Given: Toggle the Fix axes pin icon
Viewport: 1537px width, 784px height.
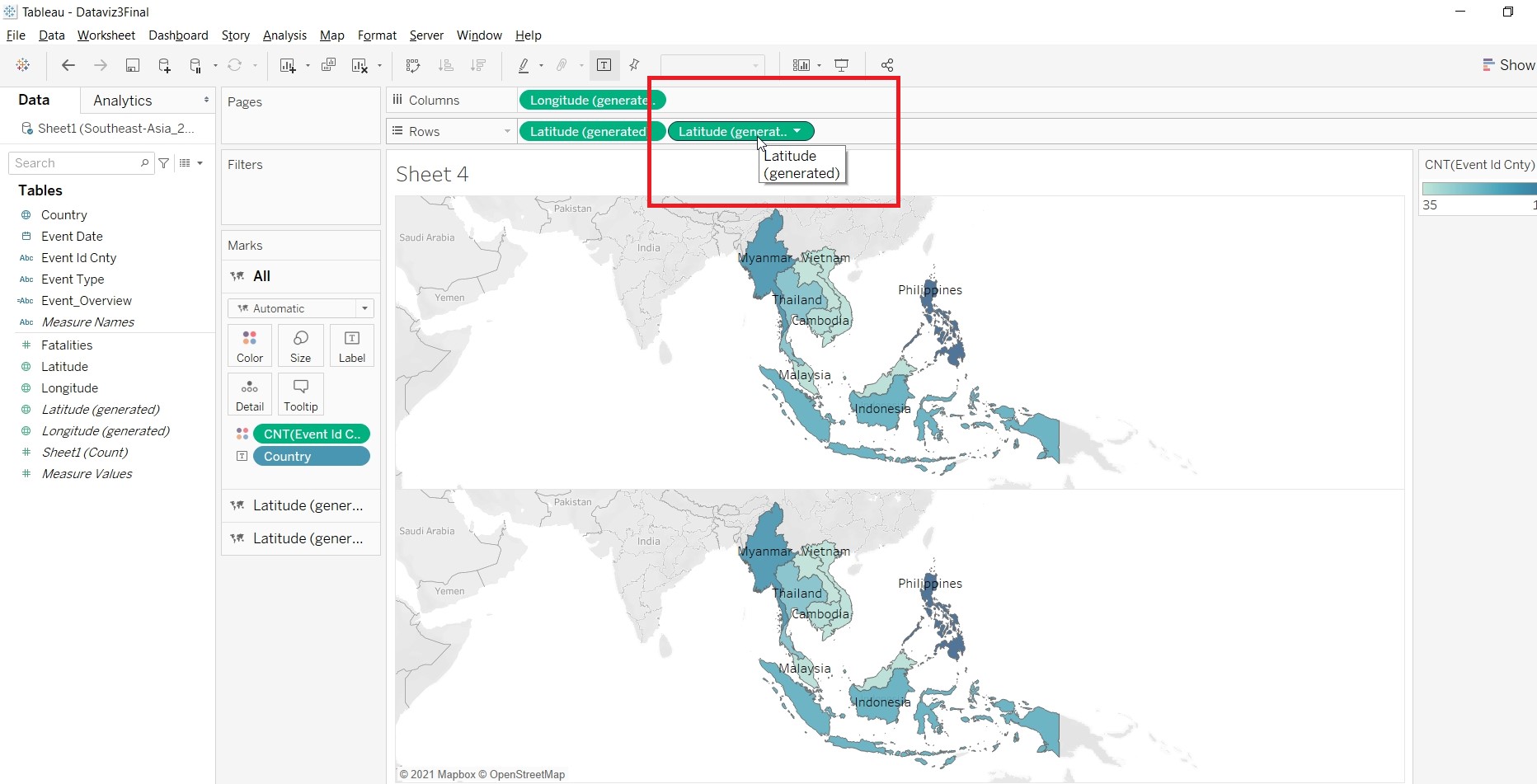Looking at the screenshot, I should click(634, 65).
